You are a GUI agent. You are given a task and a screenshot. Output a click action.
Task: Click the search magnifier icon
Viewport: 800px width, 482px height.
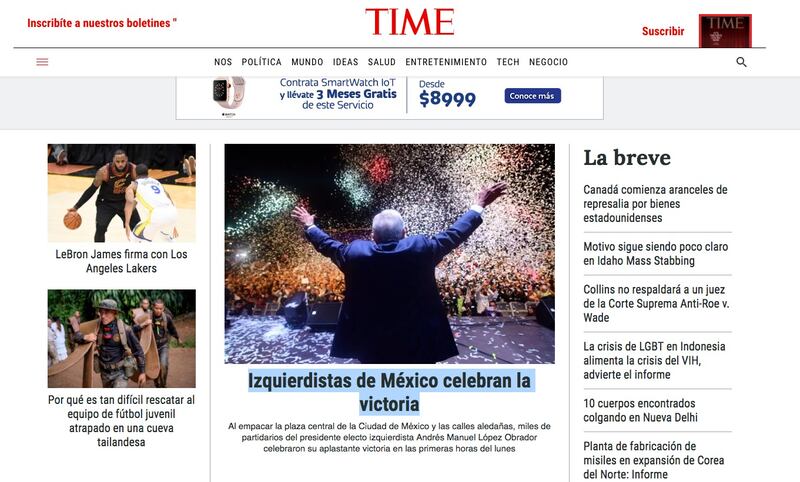(741, 62)
